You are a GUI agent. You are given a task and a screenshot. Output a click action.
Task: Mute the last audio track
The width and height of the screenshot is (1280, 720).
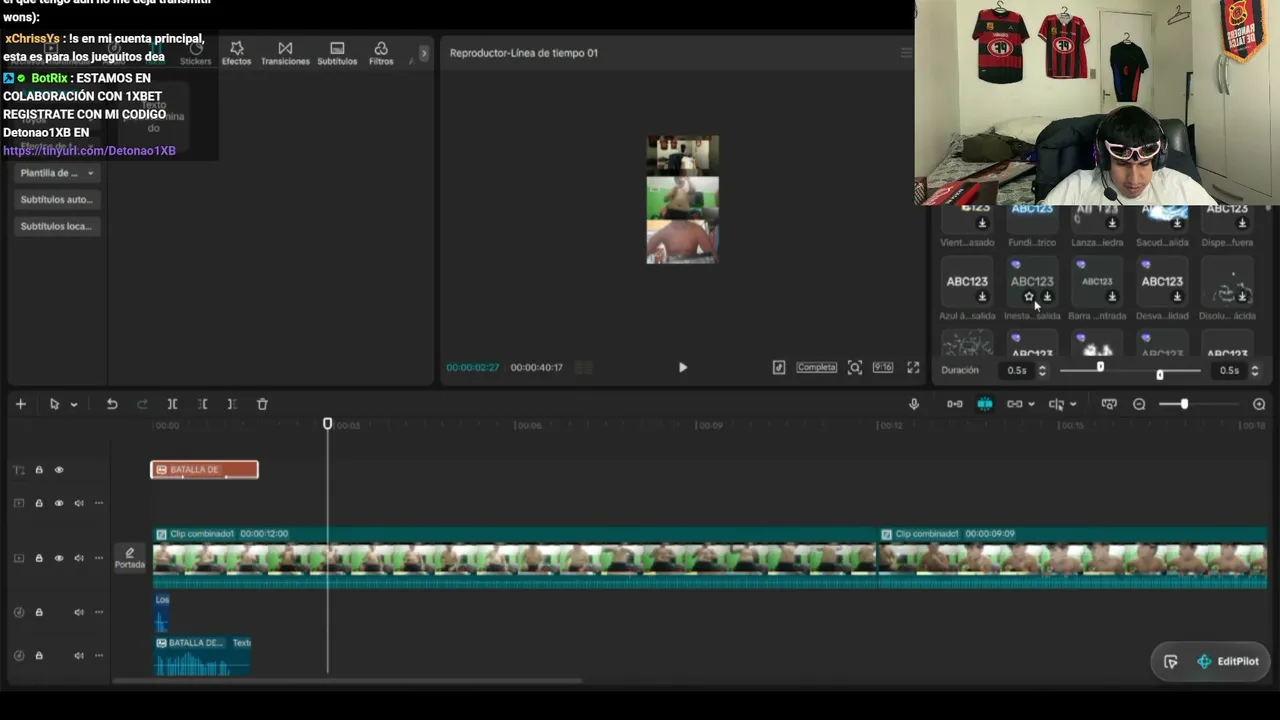[x=79, y=656]
